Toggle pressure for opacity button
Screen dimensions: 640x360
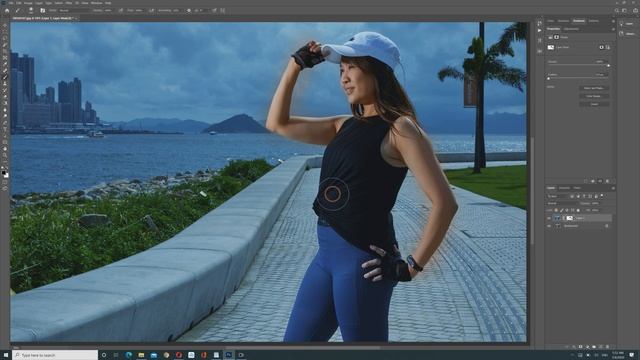[121, 10]
